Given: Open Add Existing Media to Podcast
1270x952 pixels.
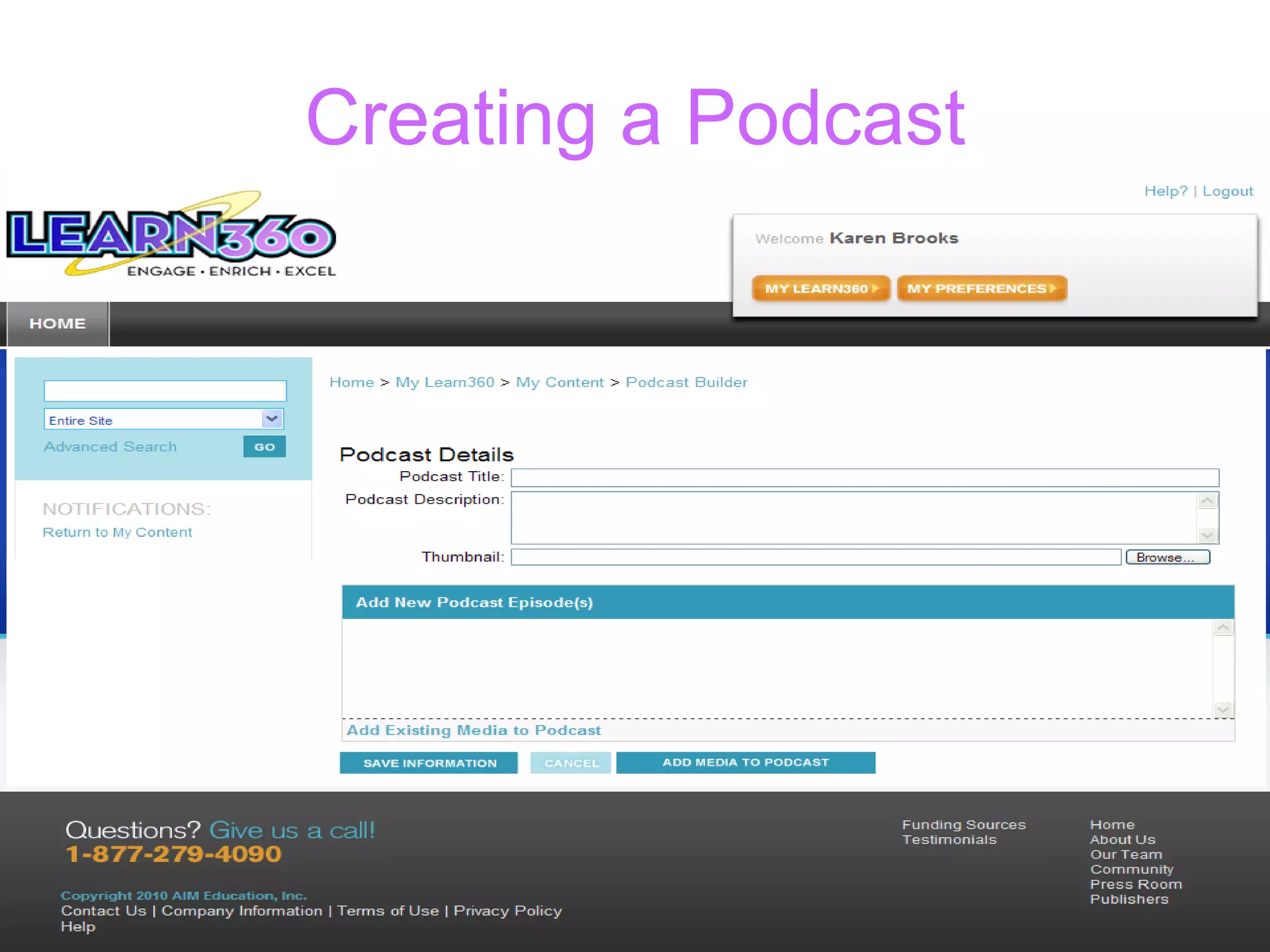Looking at the screenshot, I should coord(473,730).
